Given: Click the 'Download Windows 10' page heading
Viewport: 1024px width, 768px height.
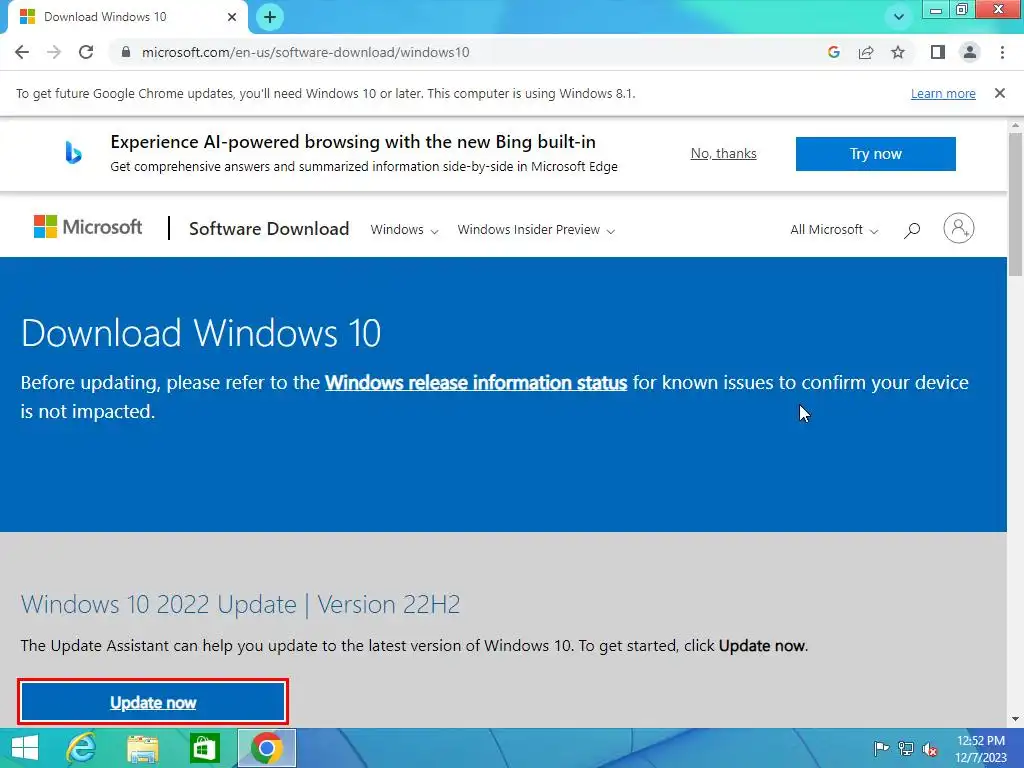Looking at the screenshot, I should (x=201, y=332).
